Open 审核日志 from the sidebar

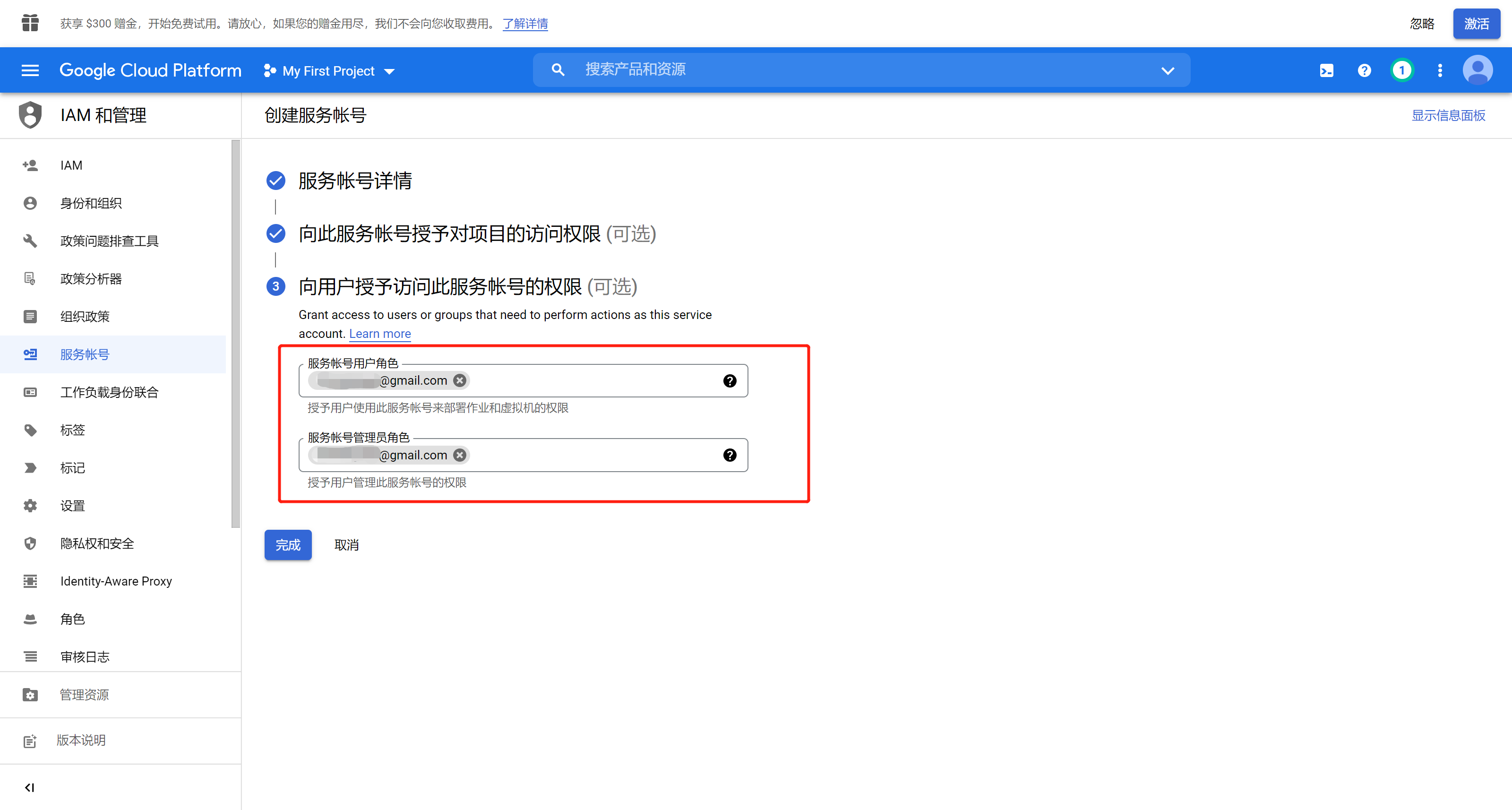tap(85, 656)
